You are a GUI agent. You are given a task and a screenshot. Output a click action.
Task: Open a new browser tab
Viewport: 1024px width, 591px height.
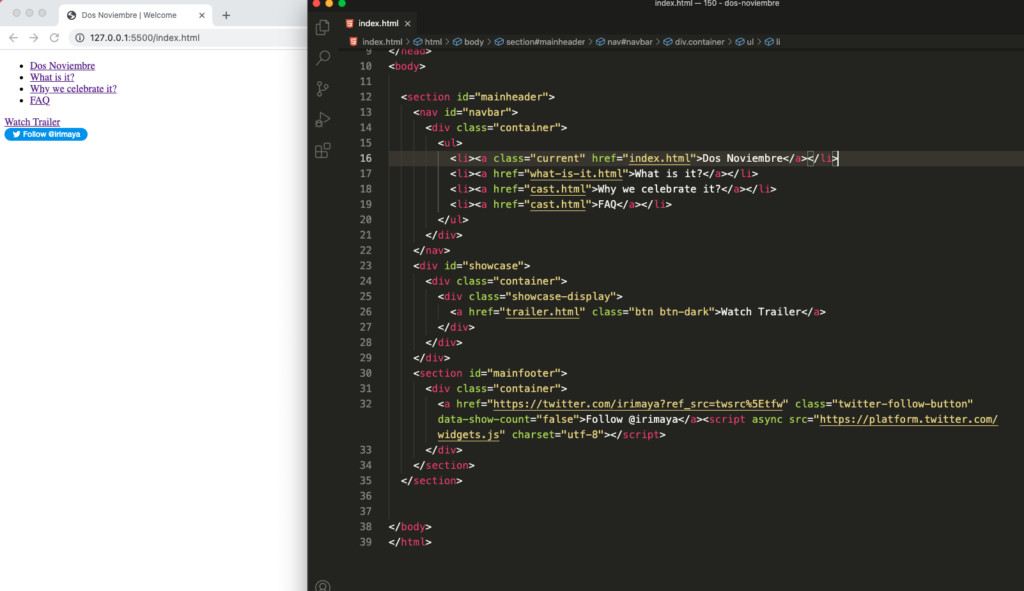pos(226,15)
